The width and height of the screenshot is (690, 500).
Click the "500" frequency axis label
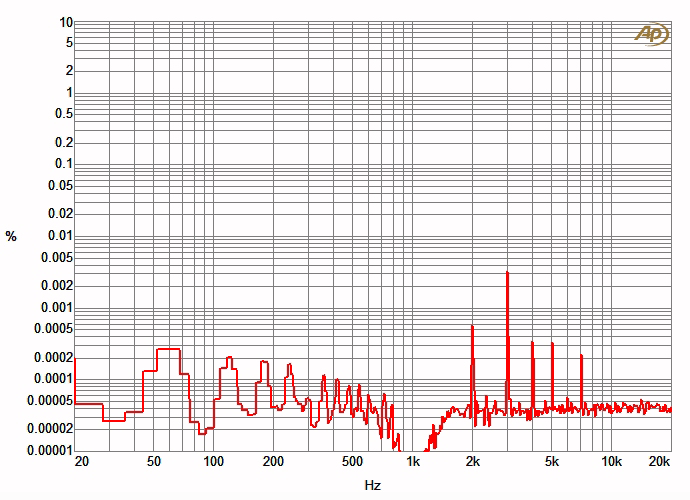coord(352,462)
